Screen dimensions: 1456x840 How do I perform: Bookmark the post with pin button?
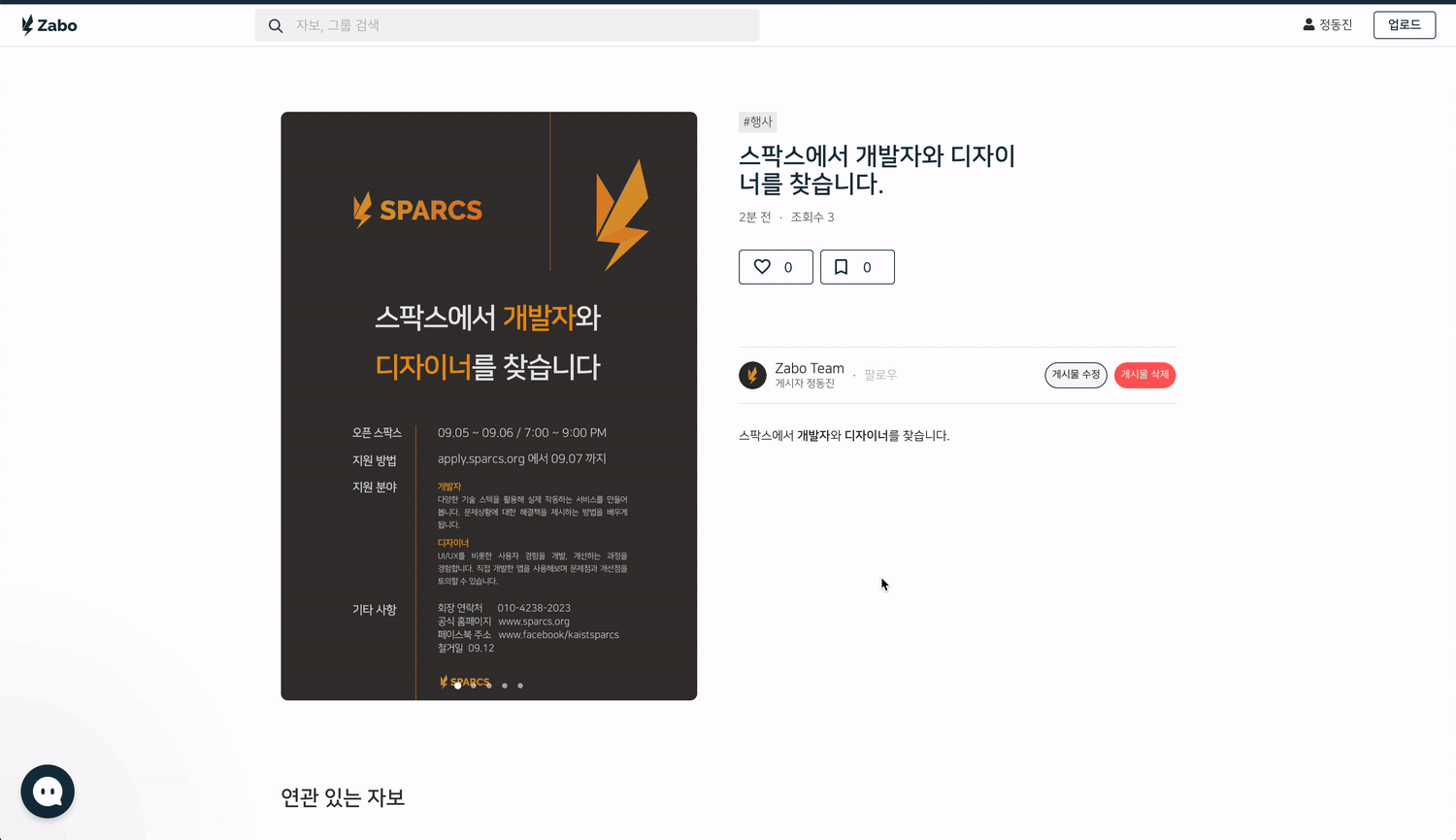tap(857, 267)
